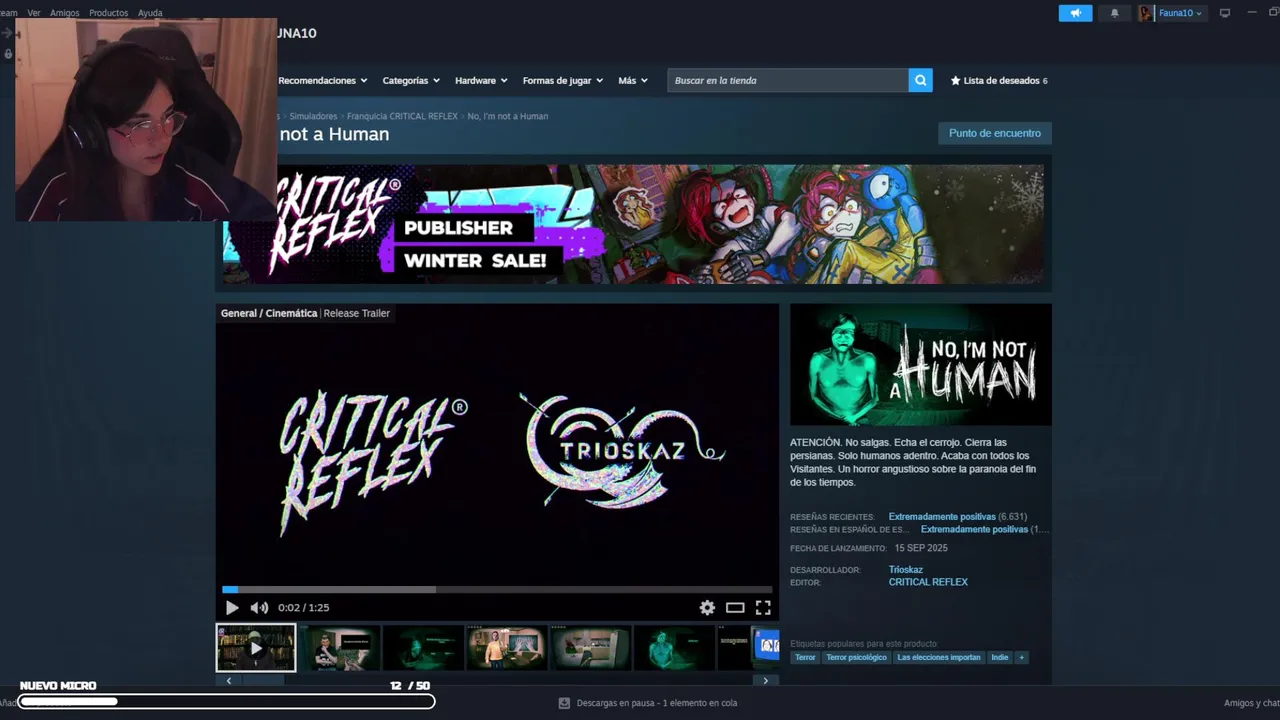1280x720 pixels.
Task: Open the notifications bell
Action: point(1115,13)
